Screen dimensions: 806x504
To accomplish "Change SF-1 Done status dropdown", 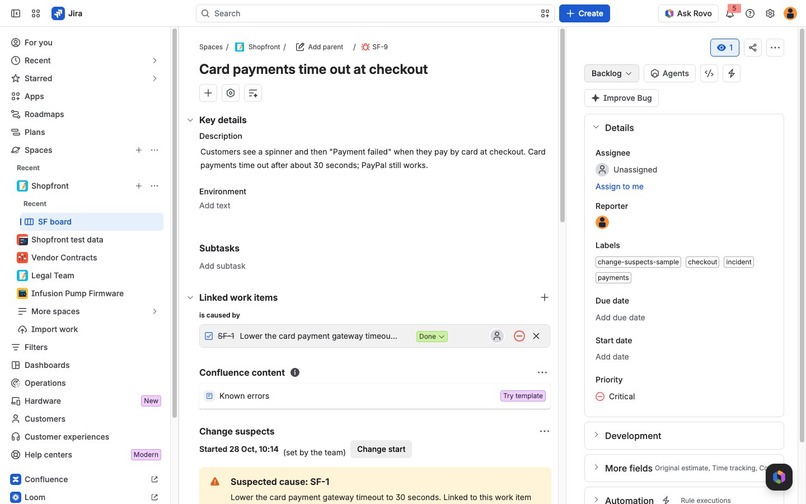I will point(431,336).
